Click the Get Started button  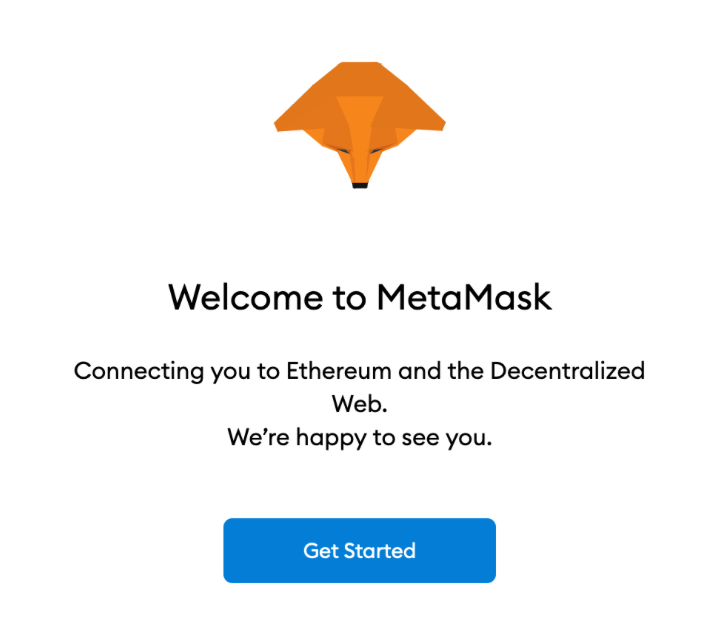pyautogui.click(x=359, y=550)
